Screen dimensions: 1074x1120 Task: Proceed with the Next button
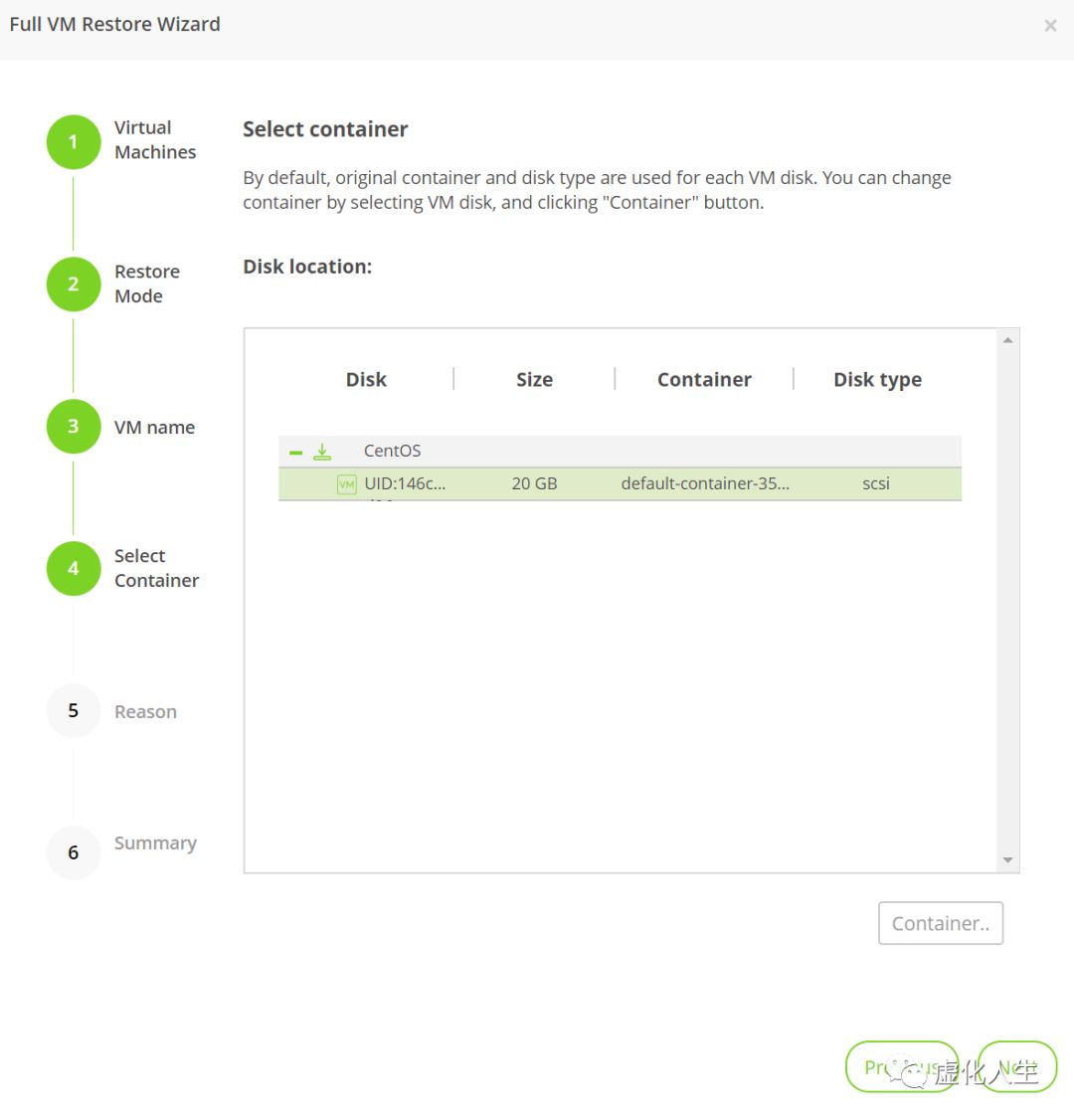click(1017, 1066)
